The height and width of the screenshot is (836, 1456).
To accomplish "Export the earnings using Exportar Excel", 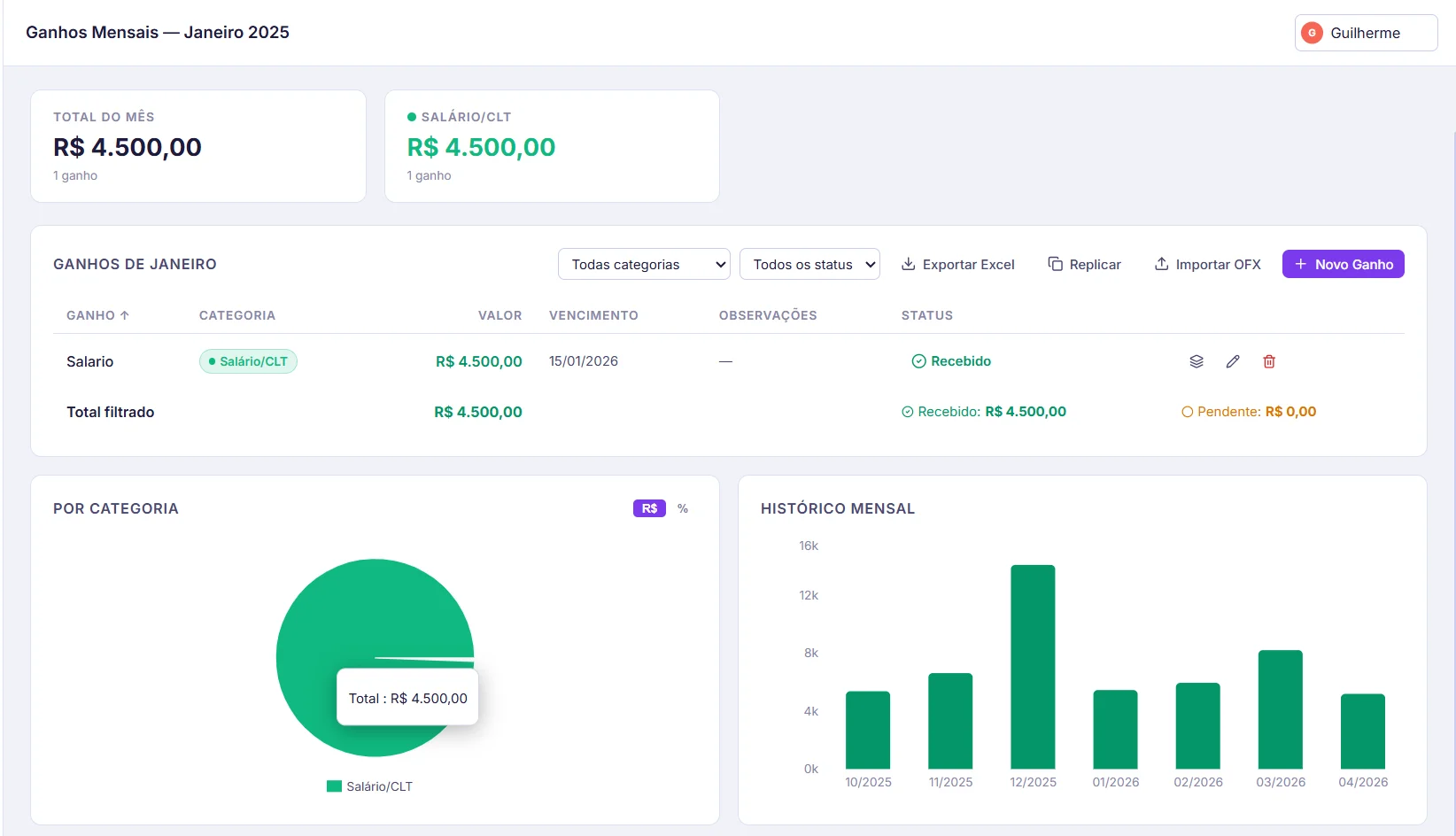I will 957,264.
